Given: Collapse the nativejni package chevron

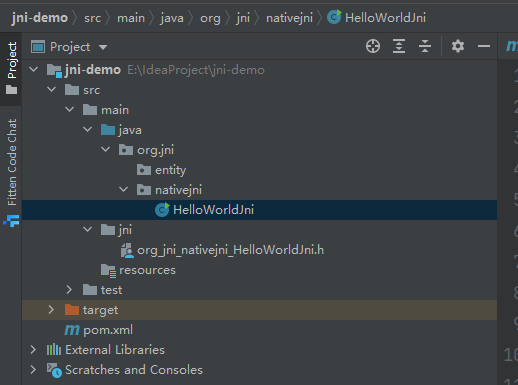Looking at the screenshot, I should click(124, 189).
